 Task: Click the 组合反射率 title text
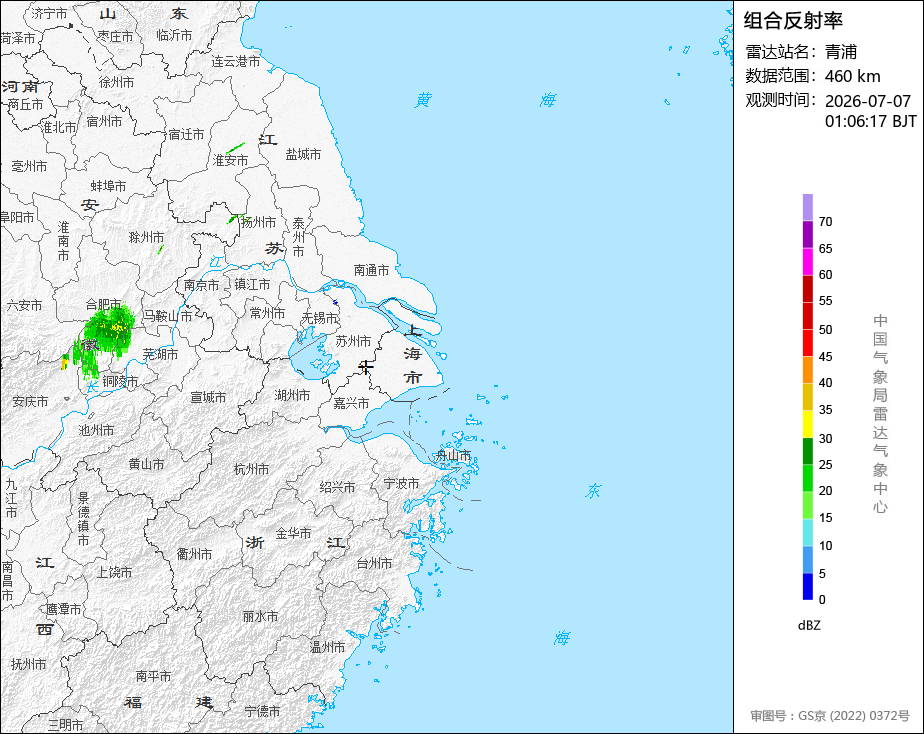point(793,21)
